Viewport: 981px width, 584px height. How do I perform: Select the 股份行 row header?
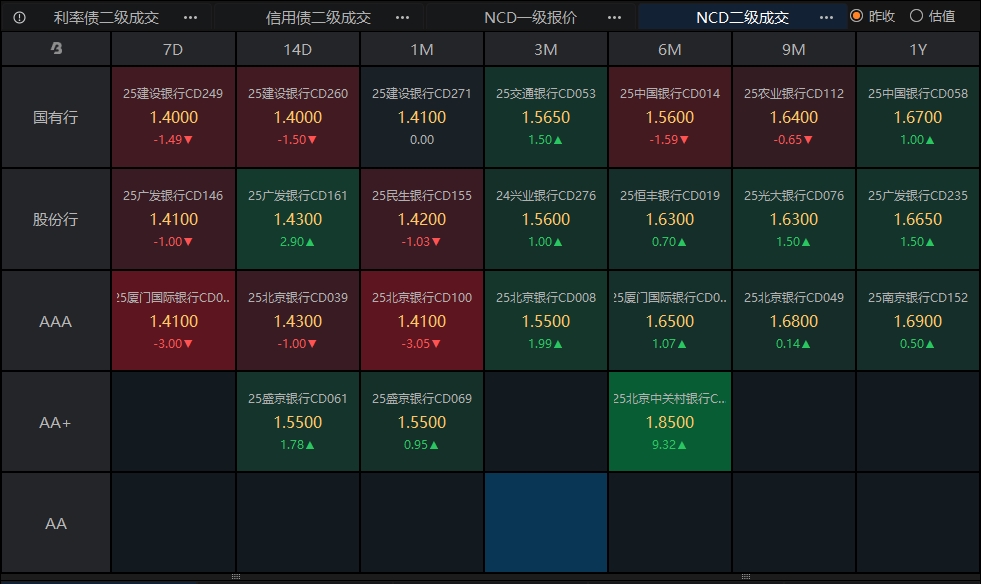pyautogui.click(x=56, y=219)
